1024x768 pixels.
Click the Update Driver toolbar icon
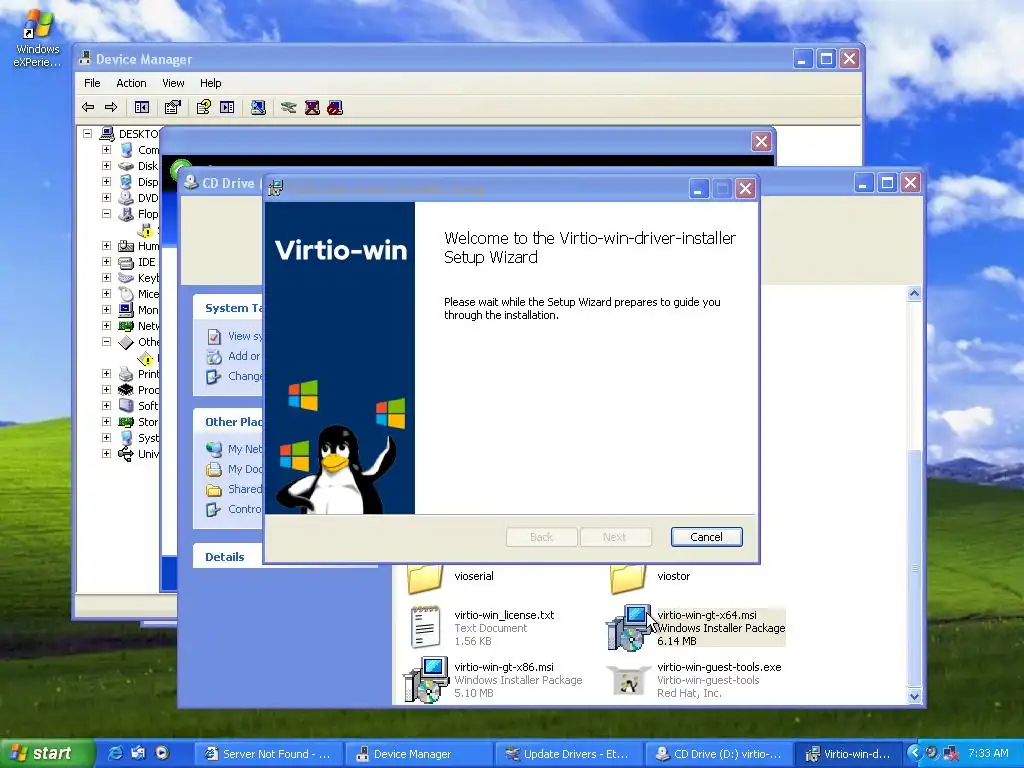click(289, 107)
